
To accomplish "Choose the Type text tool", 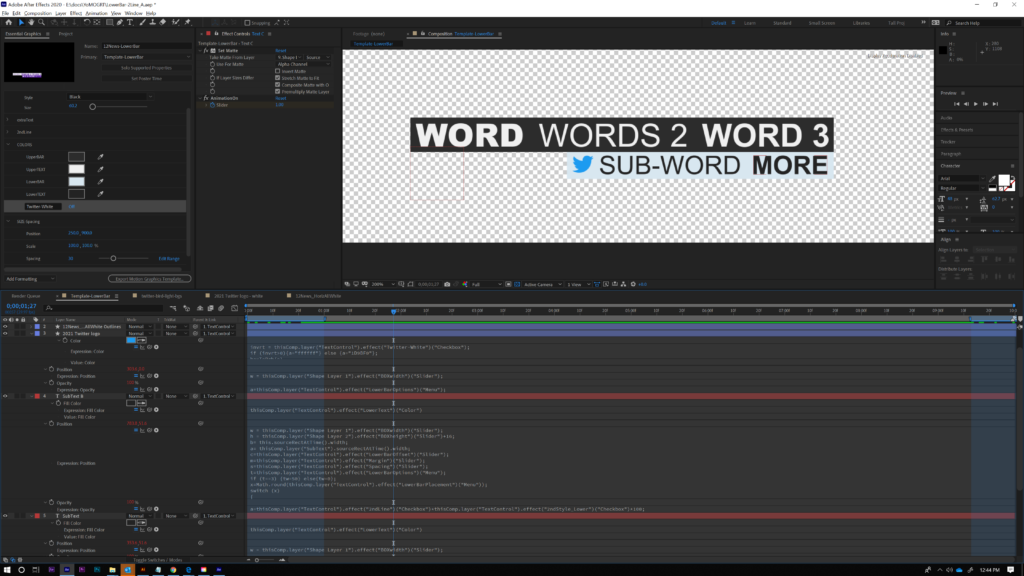I will [131, 22].
